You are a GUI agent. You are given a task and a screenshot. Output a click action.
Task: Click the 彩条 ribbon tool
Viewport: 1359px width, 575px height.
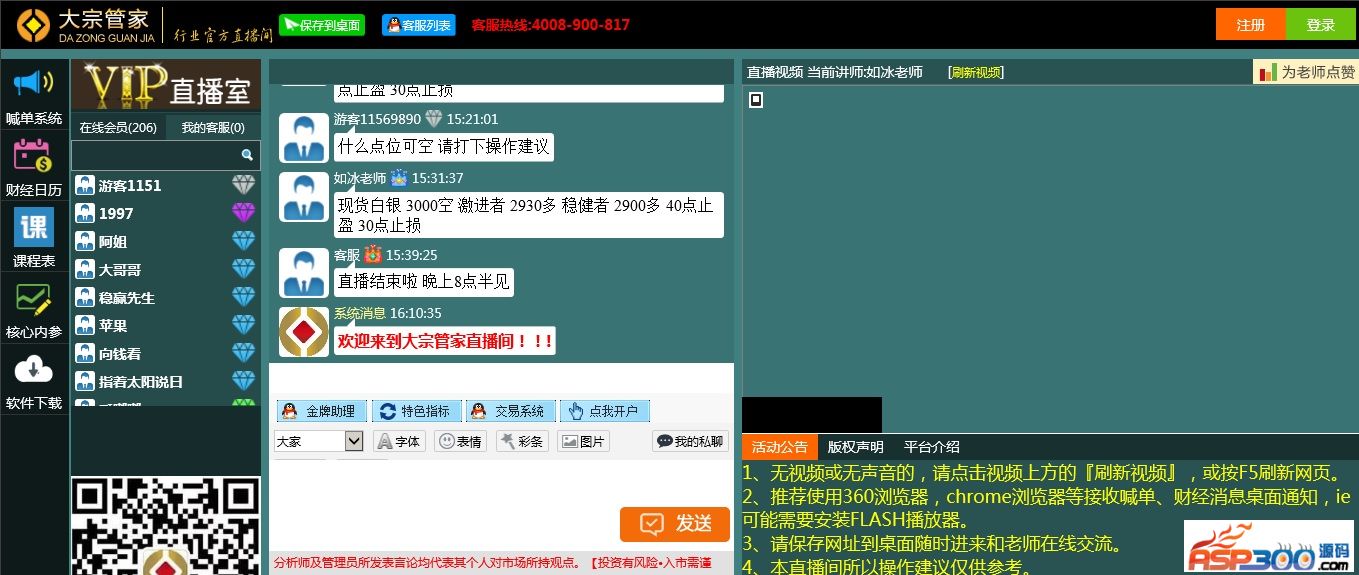(x=522, y=441)
